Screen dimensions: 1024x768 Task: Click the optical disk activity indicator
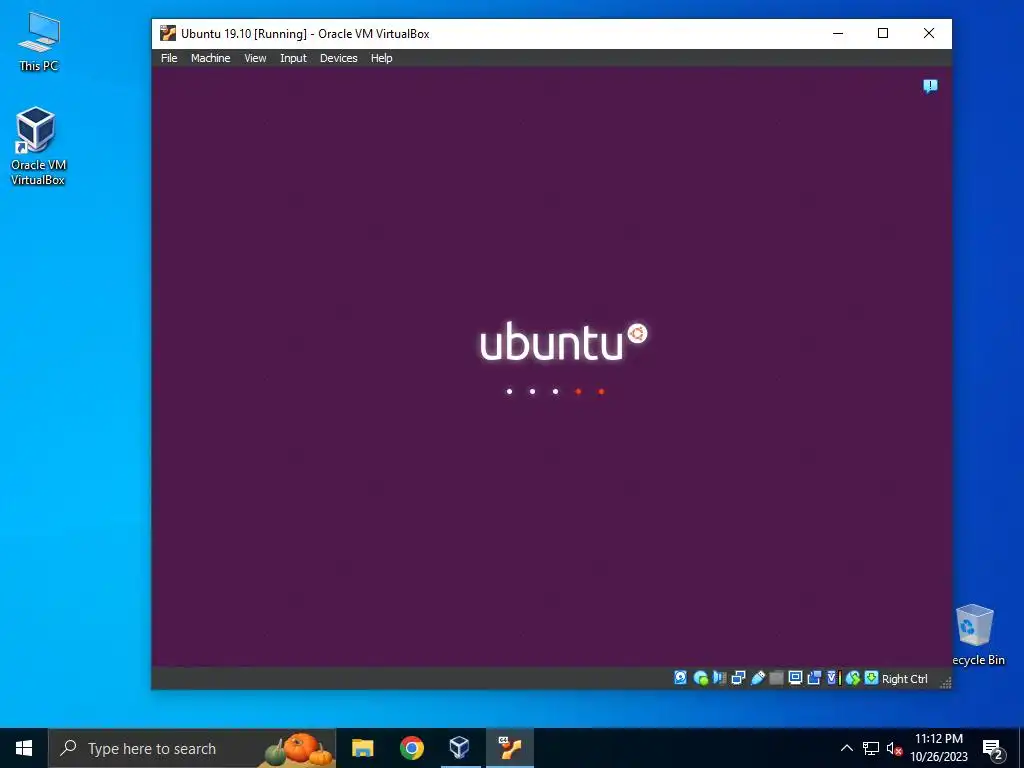point(701,678)
